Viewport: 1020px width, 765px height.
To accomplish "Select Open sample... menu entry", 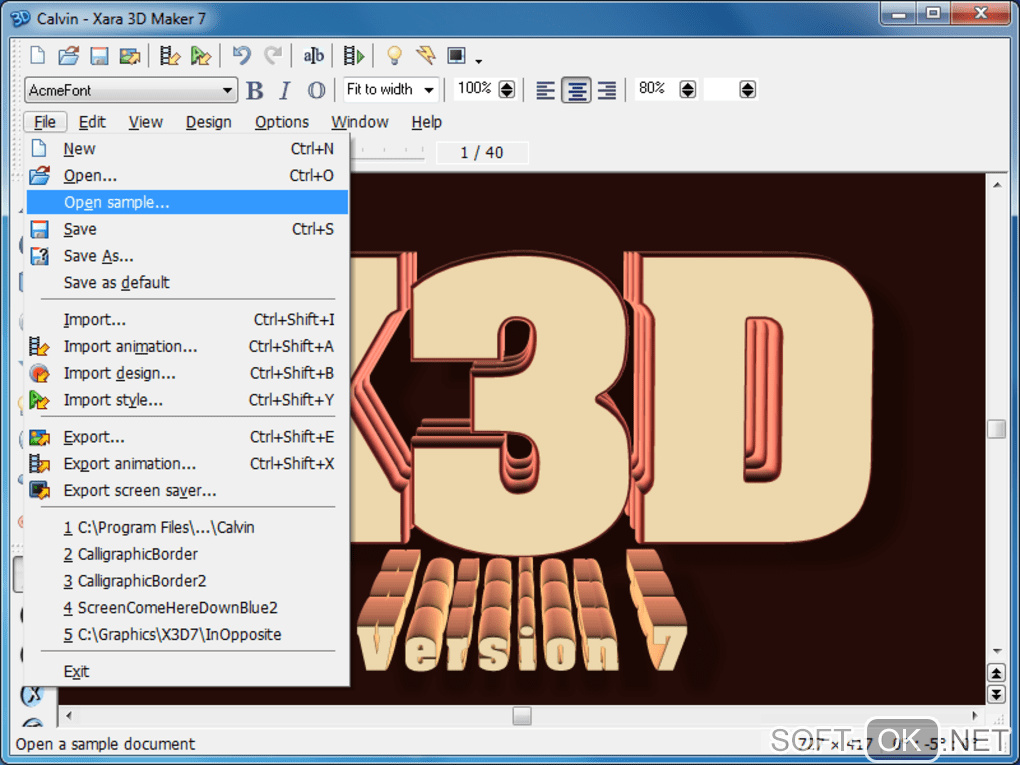I will point(187,202).
